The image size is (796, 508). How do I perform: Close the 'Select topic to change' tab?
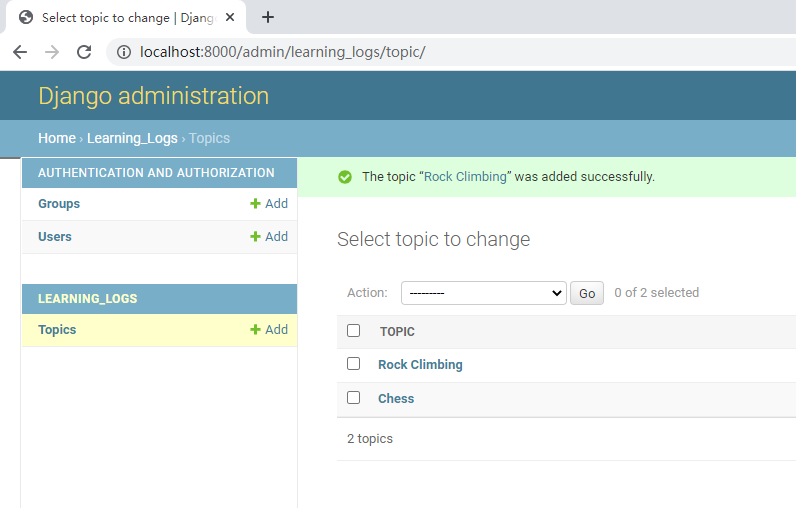click(230, 17)
